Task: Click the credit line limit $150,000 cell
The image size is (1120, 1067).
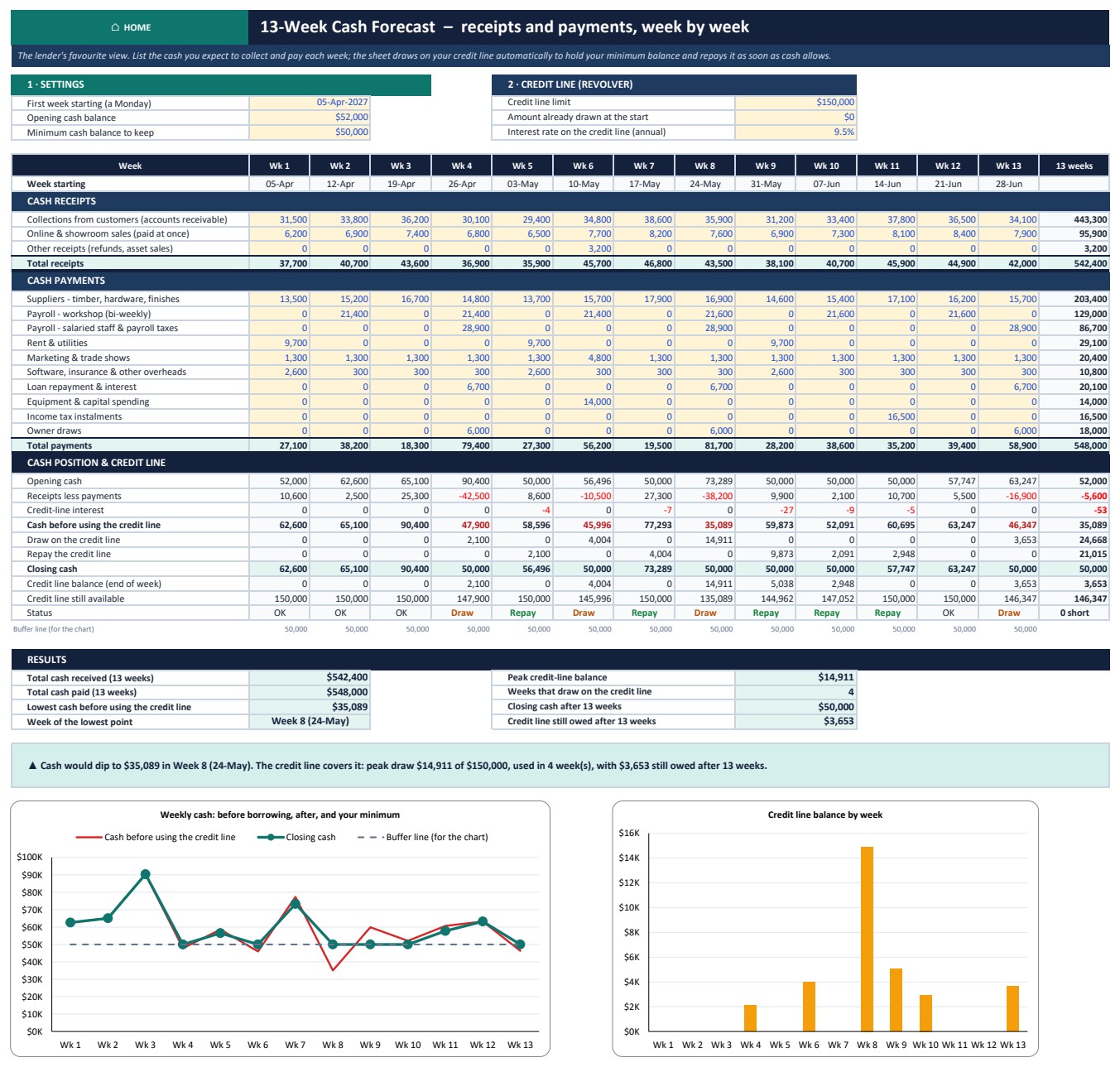Action: tap(796, 103)
